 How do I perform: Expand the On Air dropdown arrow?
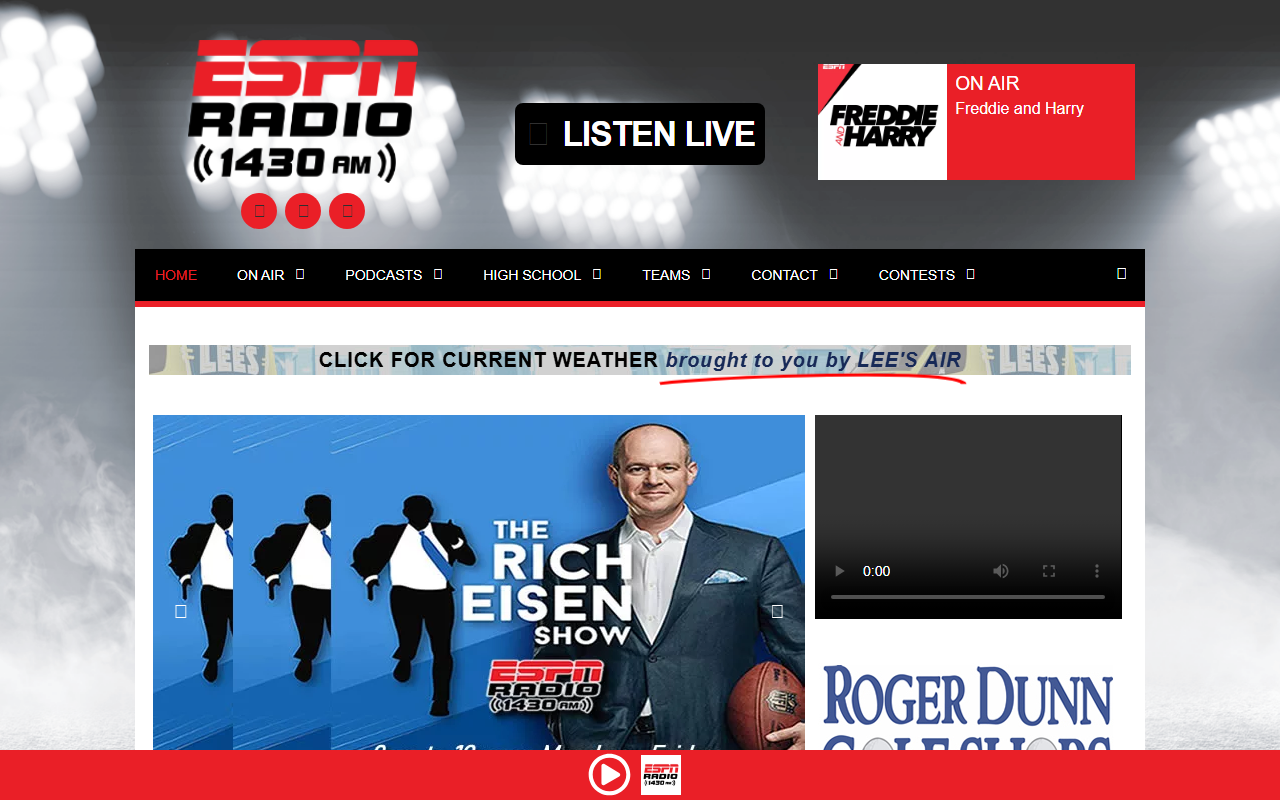pyautogui.click(x=300, y=274)
